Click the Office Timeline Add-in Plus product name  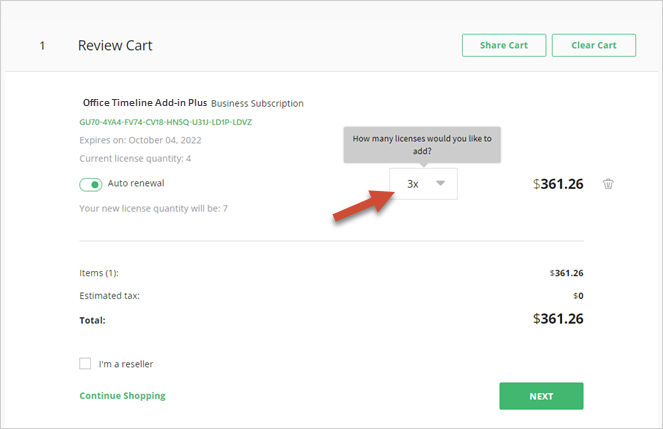click(144, 103)
